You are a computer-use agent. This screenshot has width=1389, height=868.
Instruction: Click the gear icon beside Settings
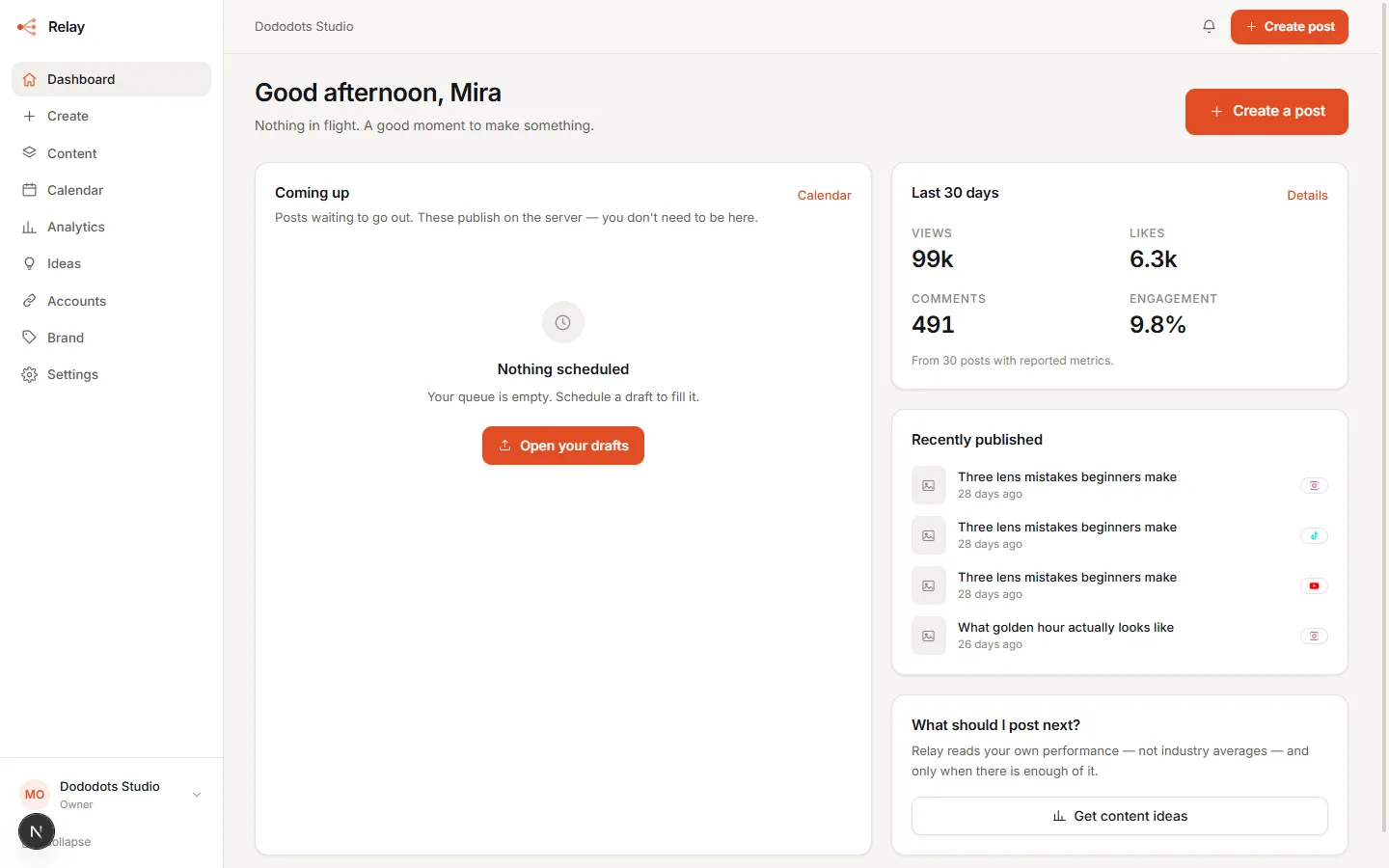click(30, 375)
